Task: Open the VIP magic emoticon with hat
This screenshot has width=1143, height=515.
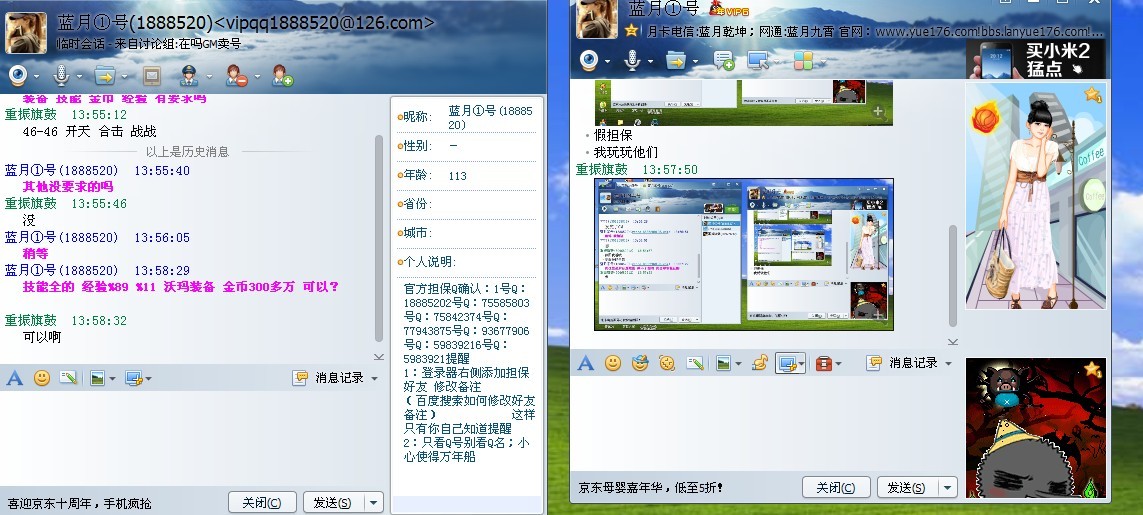Action: 640,363
